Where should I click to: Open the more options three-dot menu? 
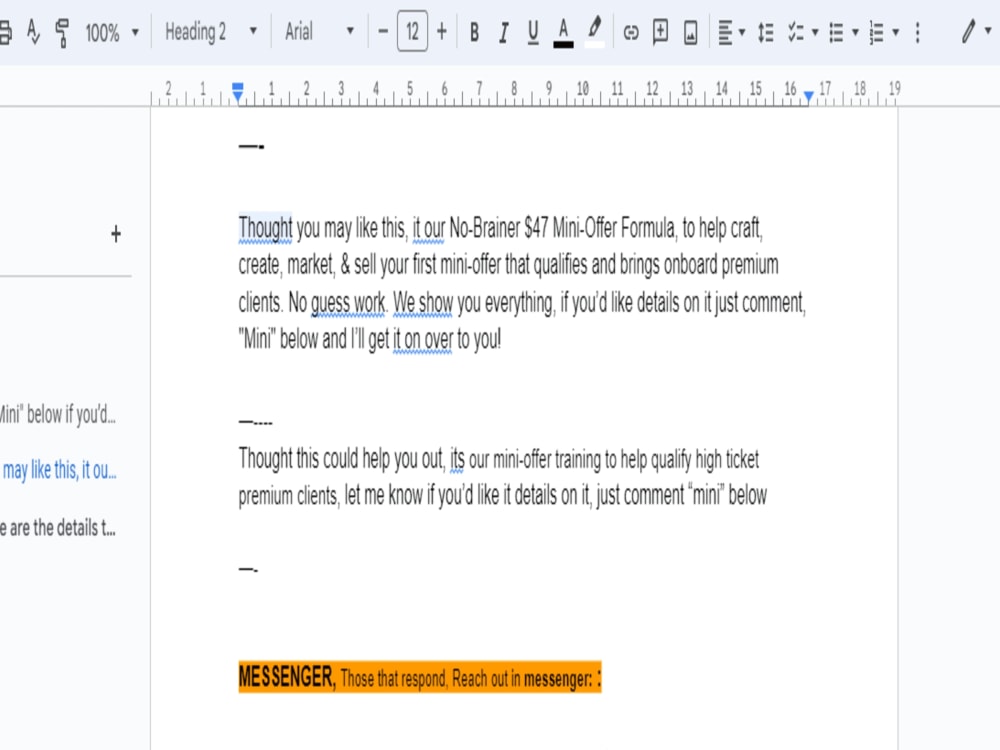pos(917,32)
